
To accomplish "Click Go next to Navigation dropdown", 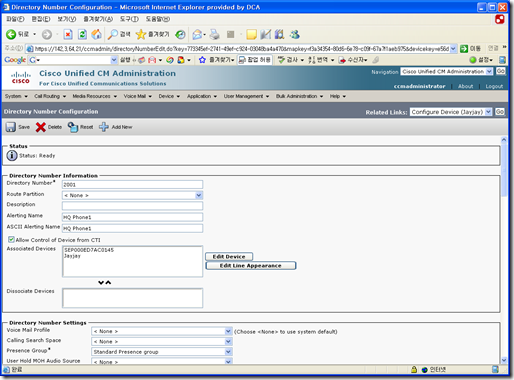I will [x=501, y=71].
